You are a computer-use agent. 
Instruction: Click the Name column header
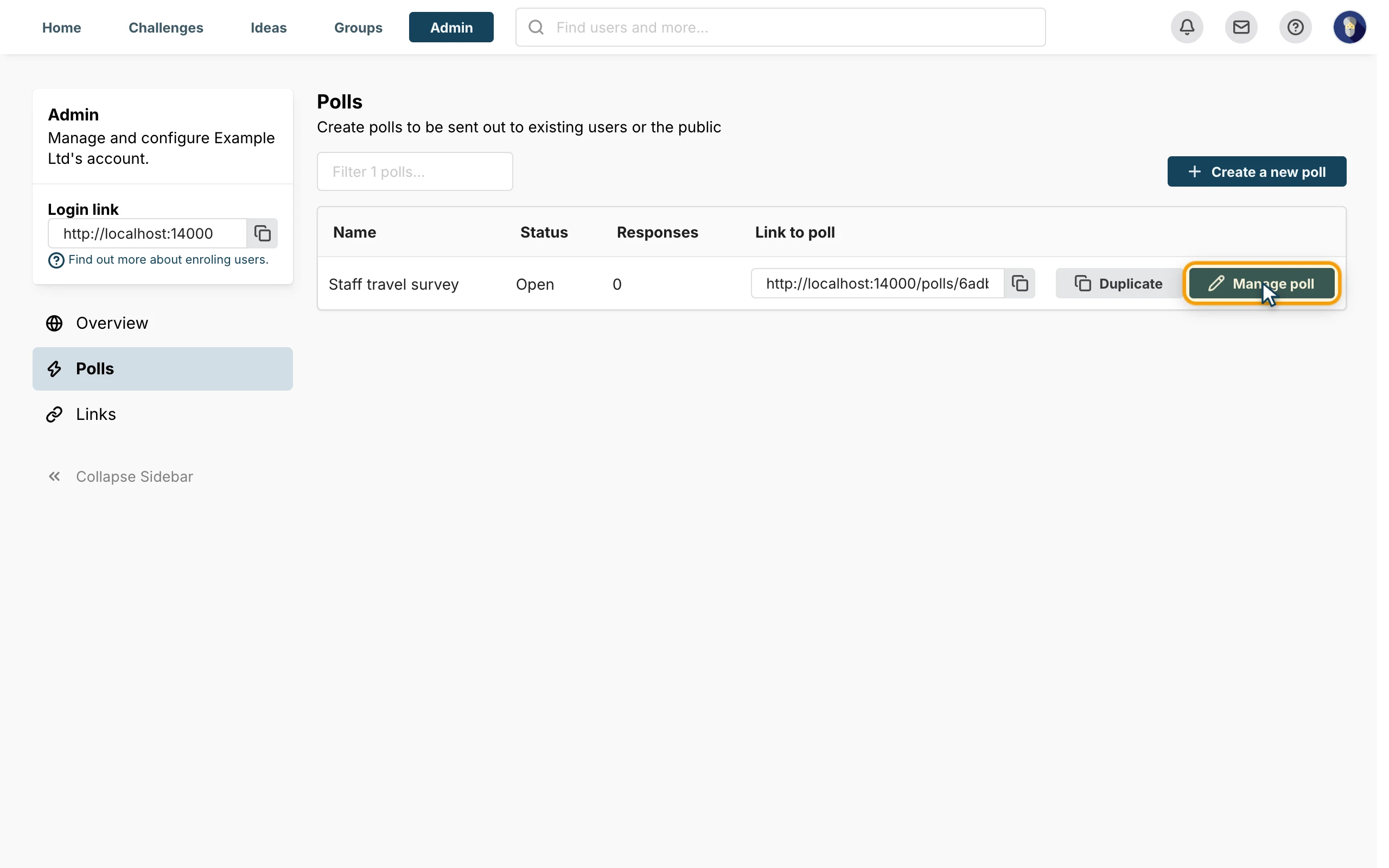(355, 232)
